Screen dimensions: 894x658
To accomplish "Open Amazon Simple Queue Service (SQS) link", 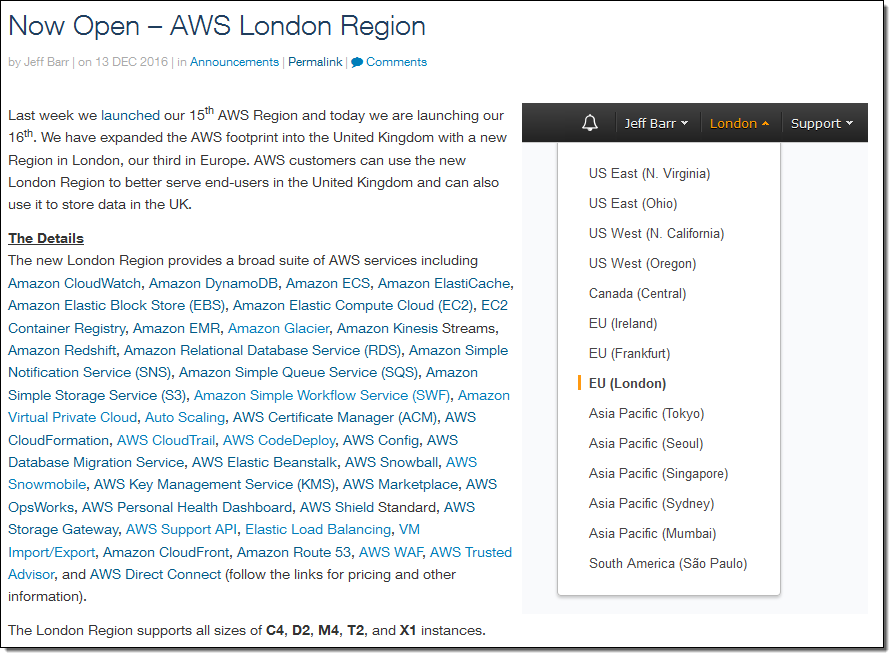I will pos(299,372).
